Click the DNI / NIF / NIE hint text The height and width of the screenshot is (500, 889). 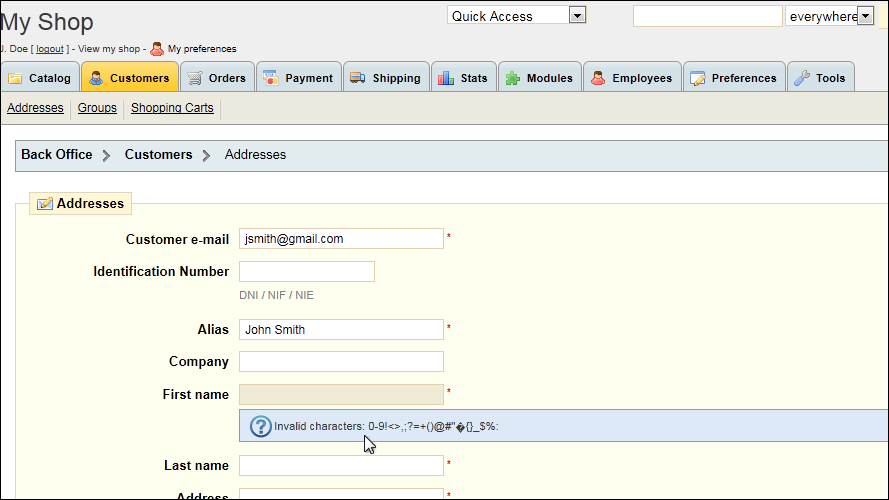[276, 295]
